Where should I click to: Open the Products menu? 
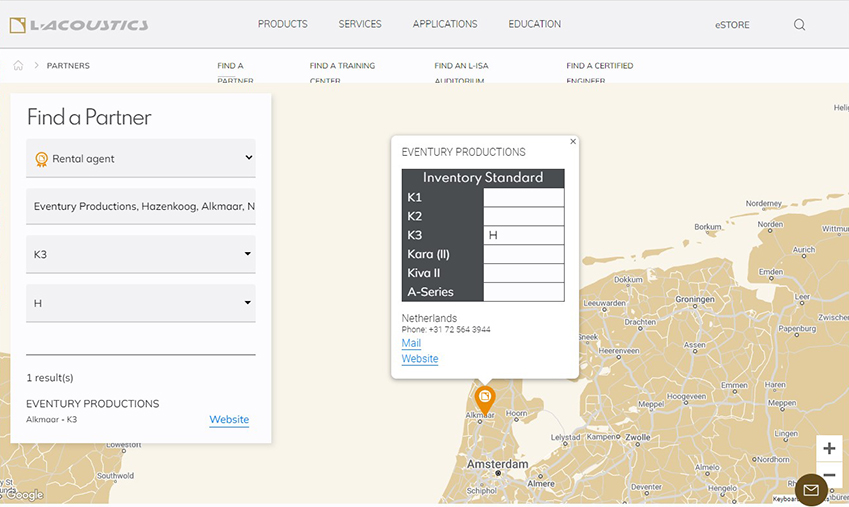(x=283, y=24)
